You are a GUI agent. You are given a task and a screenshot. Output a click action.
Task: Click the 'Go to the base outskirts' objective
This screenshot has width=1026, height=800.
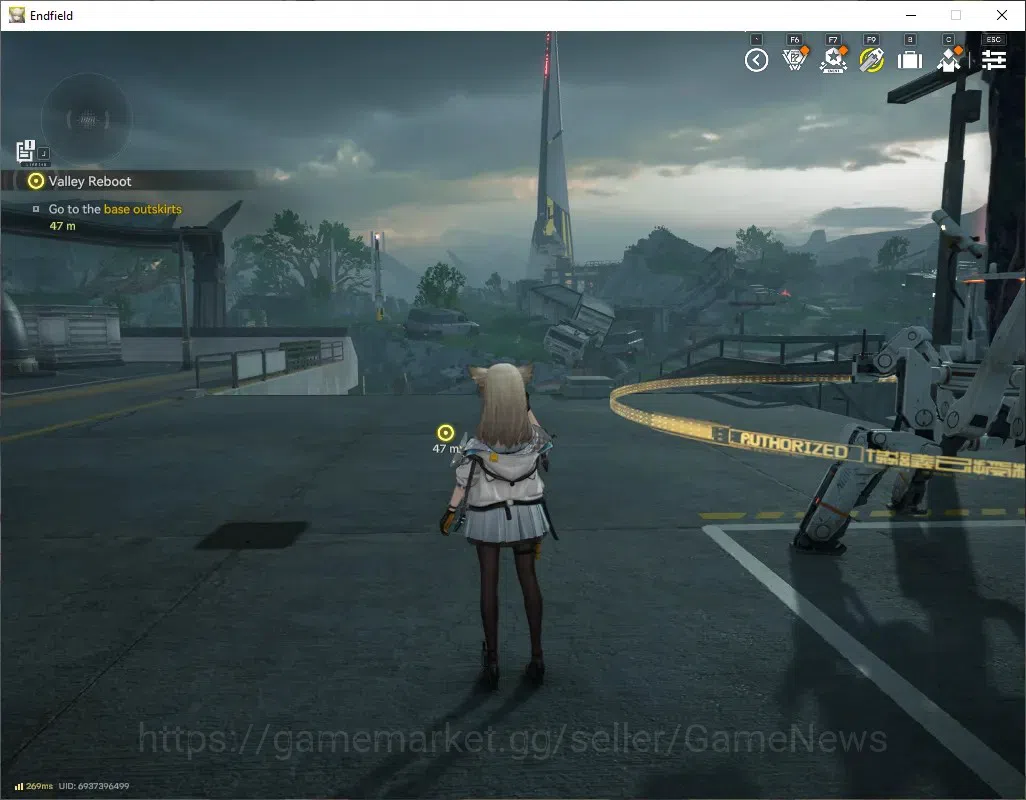[x=115, y=209]
